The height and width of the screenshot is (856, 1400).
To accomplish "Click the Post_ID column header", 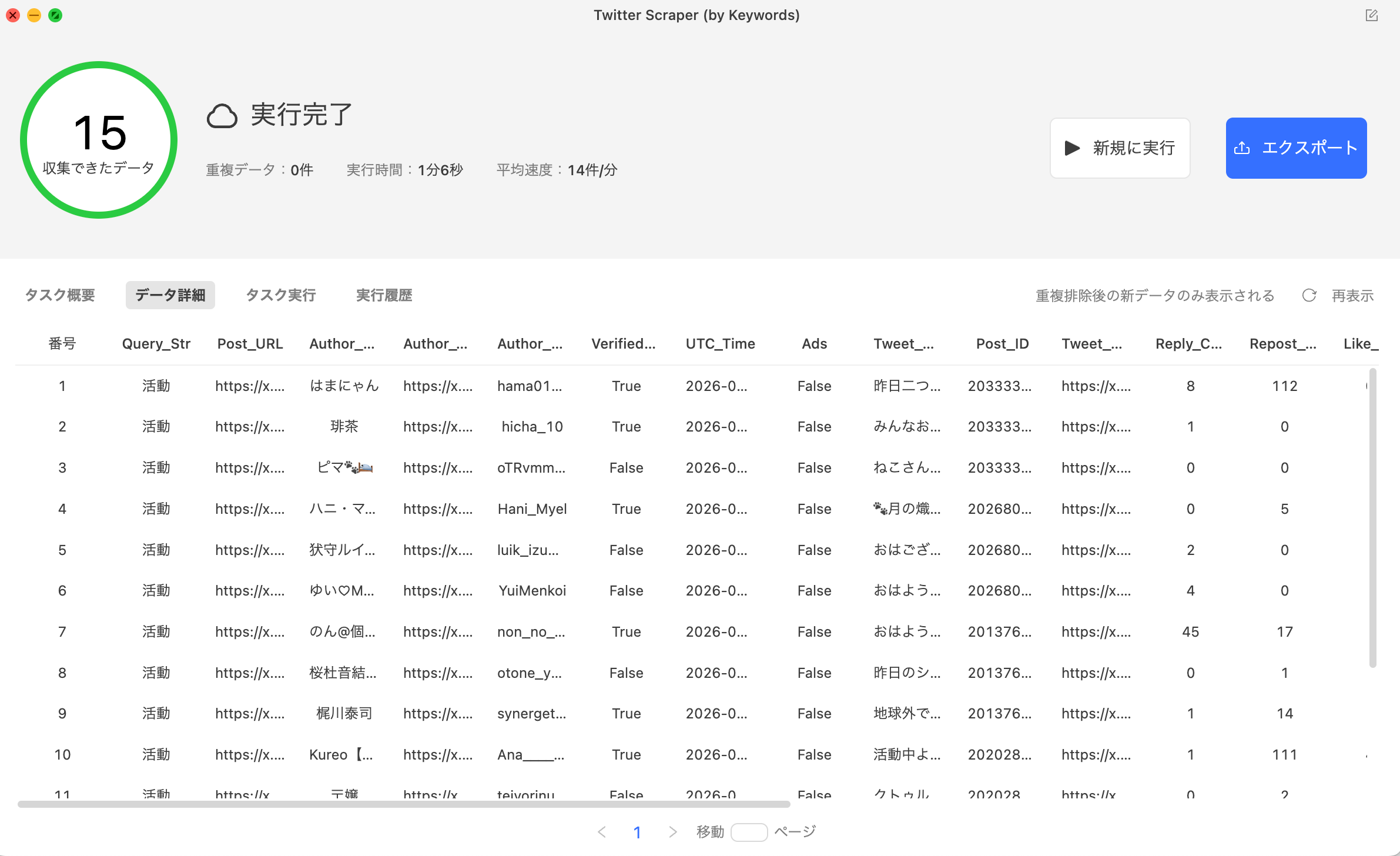I will (x=1003, y=344).
